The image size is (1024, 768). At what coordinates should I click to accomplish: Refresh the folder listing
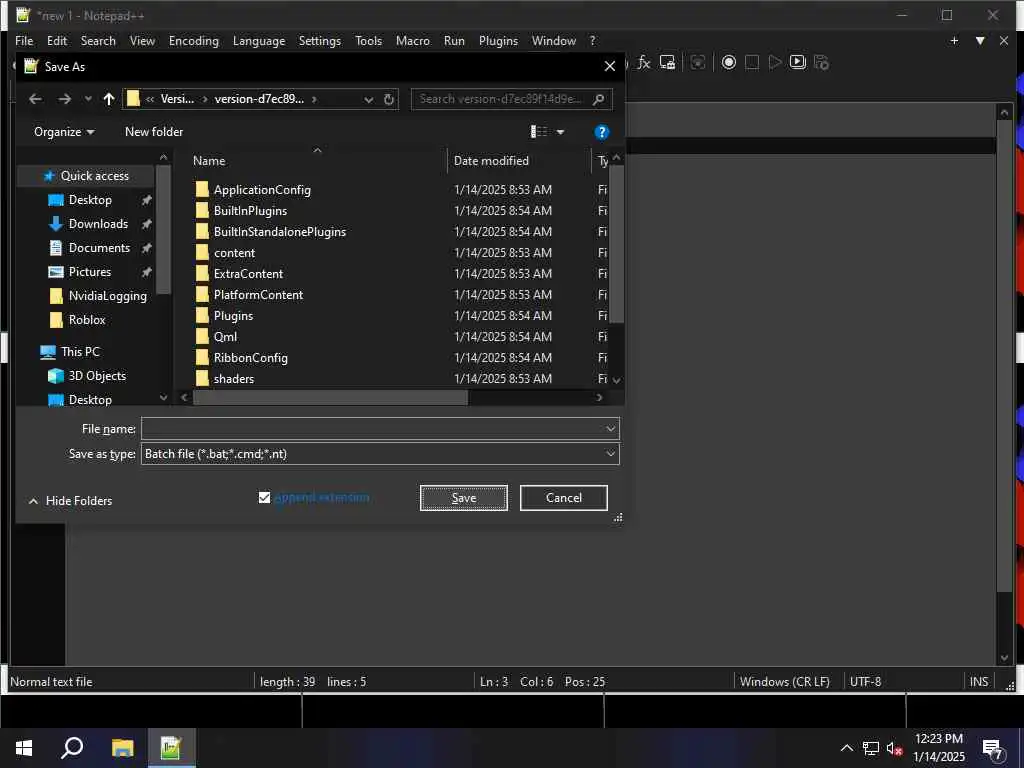click(389, 99)
